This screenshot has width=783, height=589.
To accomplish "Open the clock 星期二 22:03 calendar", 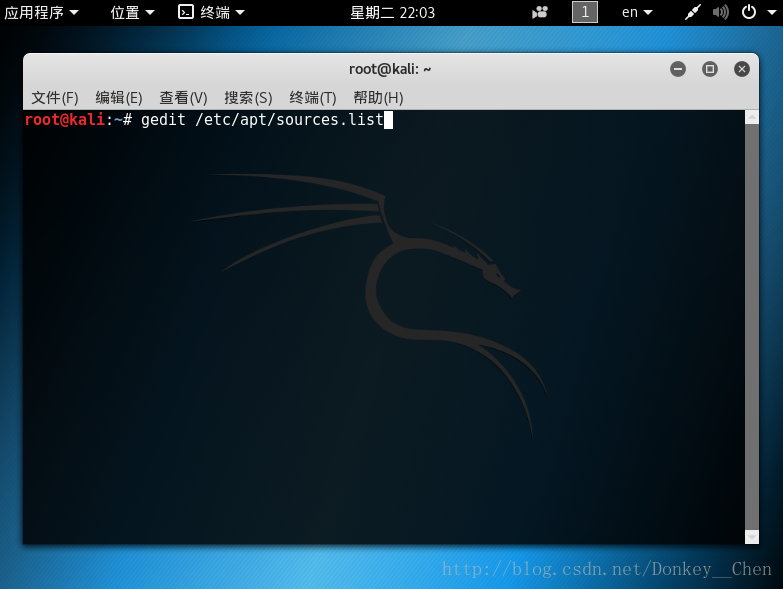I will [x=392, y=12].
